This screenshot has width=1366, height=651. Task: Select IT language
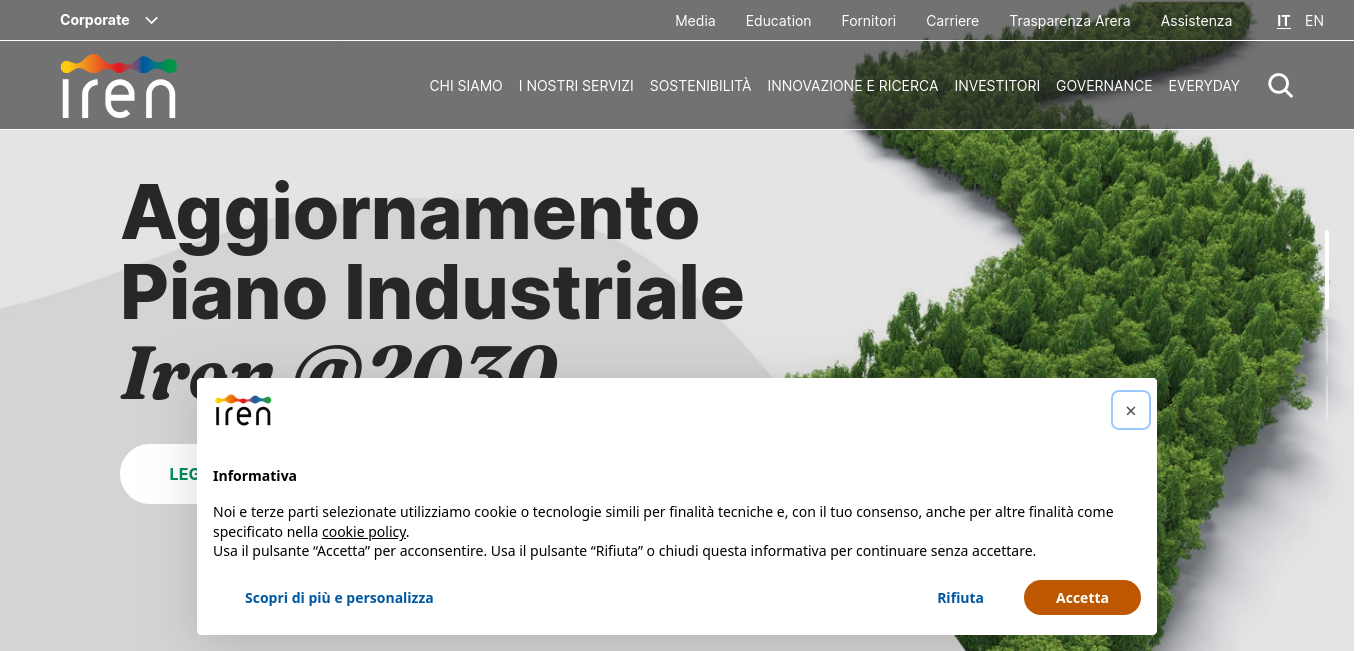click(1284, 20)
